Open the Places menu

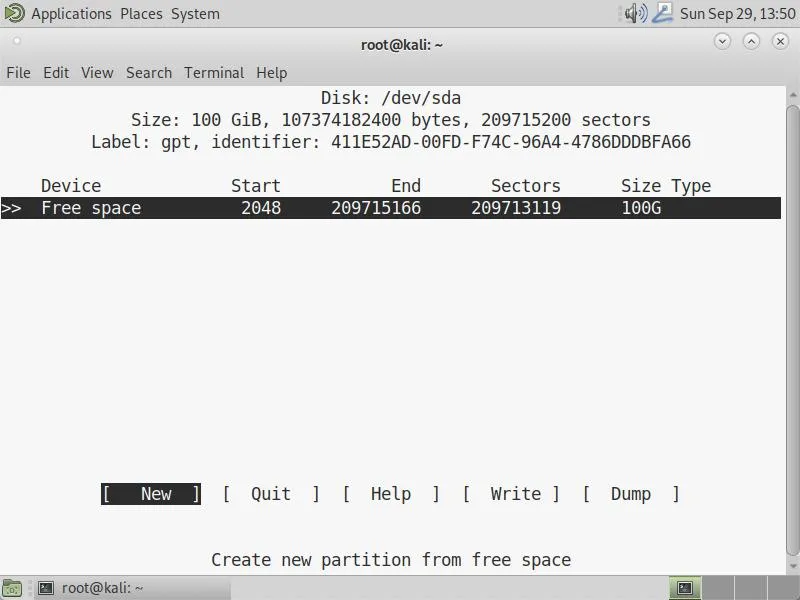click(141, 14)
